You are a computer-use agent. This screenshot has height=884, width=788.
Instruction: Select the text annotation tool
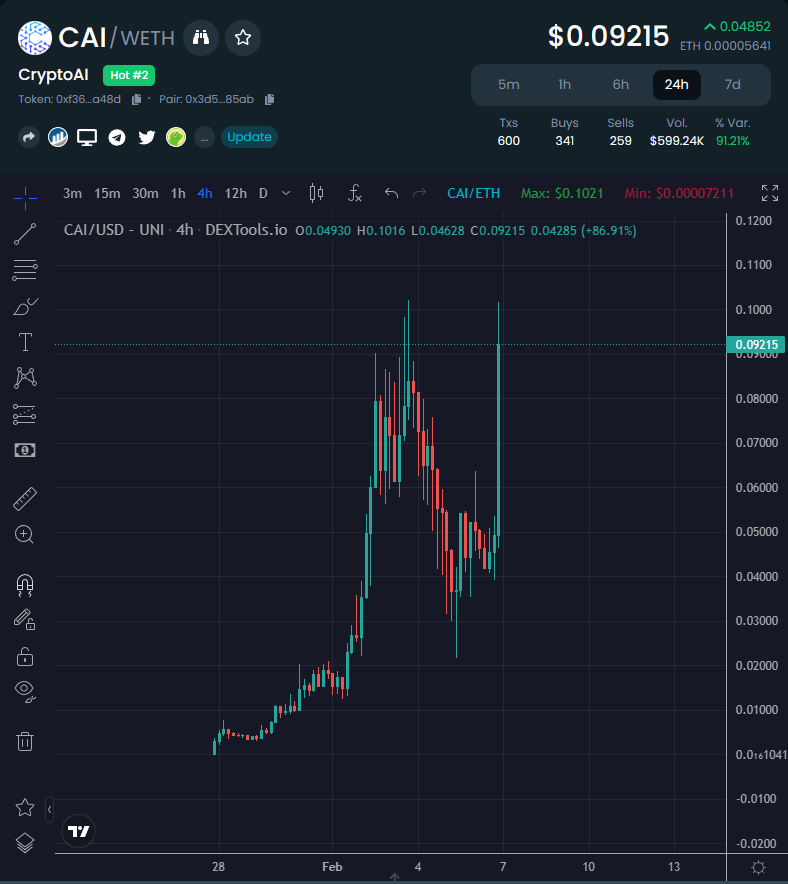pos(25,342)
